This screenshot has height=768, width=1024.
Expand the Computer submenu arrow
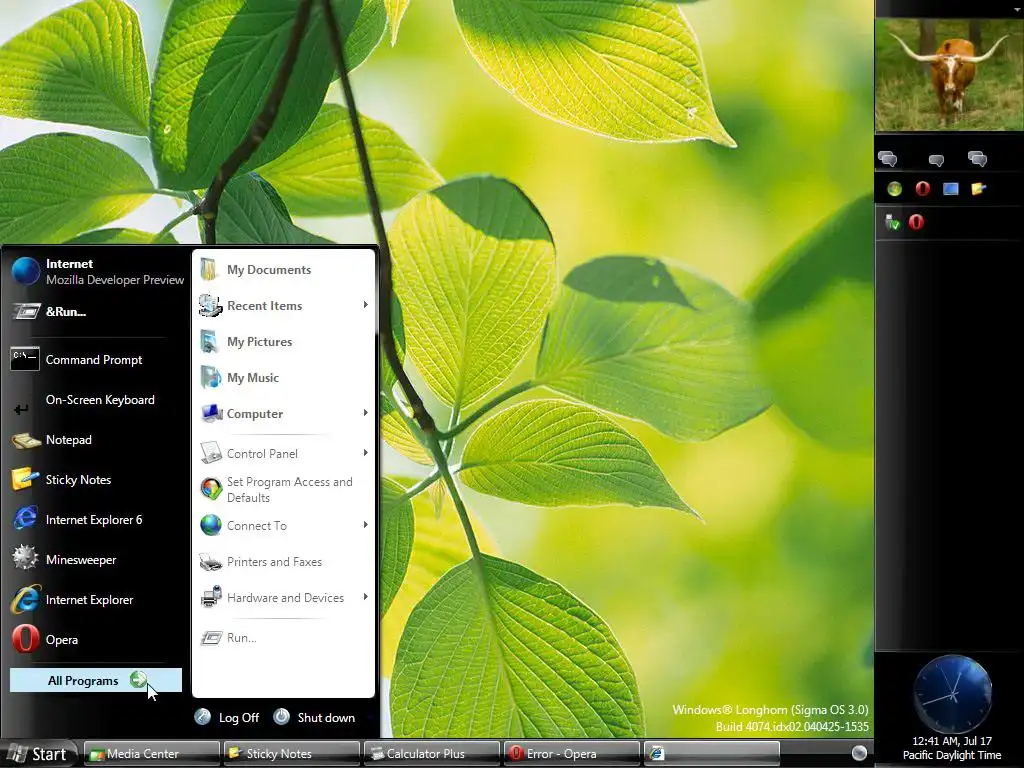366,413
